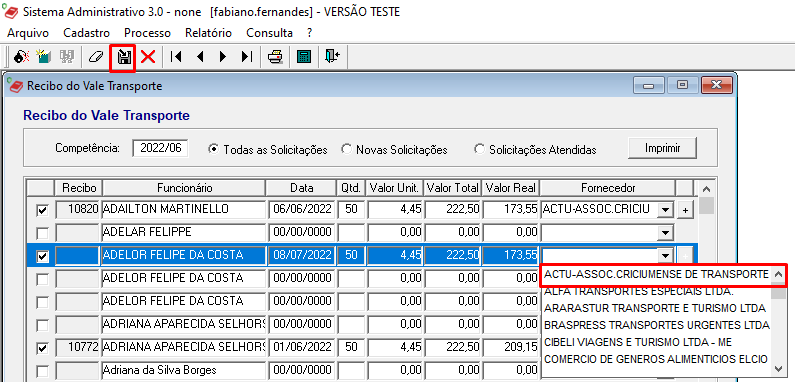Click the Fornecedor column header
This screenshot has height=382, width=795.
(x=608, y=188)
